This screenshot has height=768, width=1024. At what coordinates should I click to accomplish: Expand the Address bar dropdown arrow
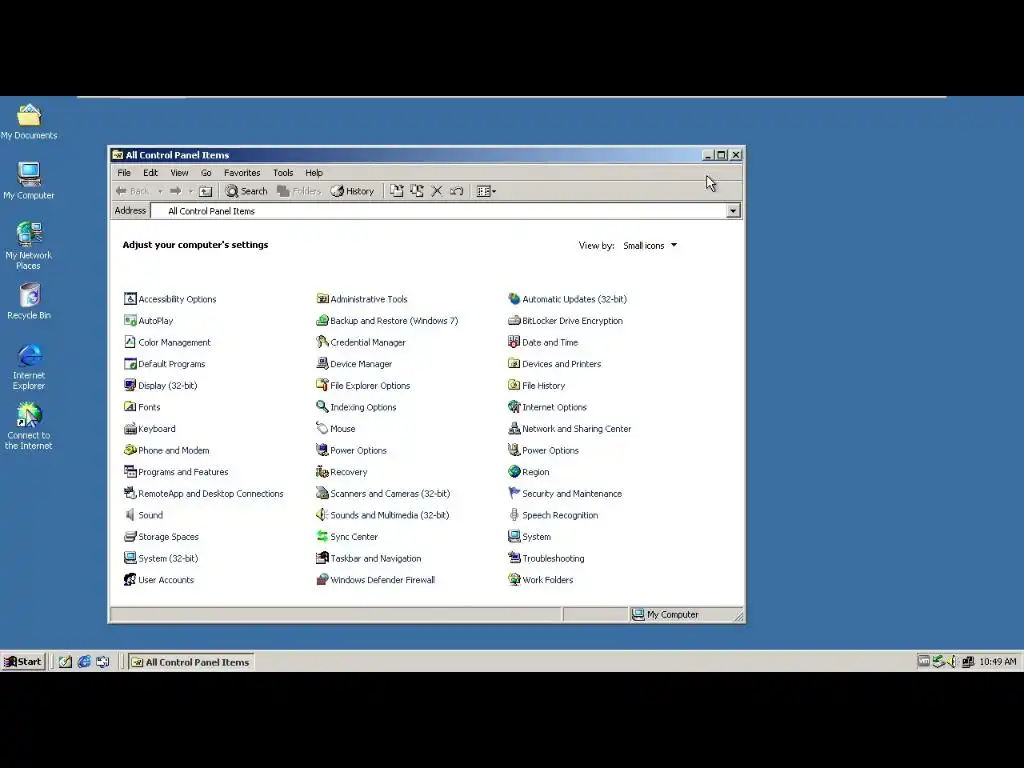click(x=733, y=210)
